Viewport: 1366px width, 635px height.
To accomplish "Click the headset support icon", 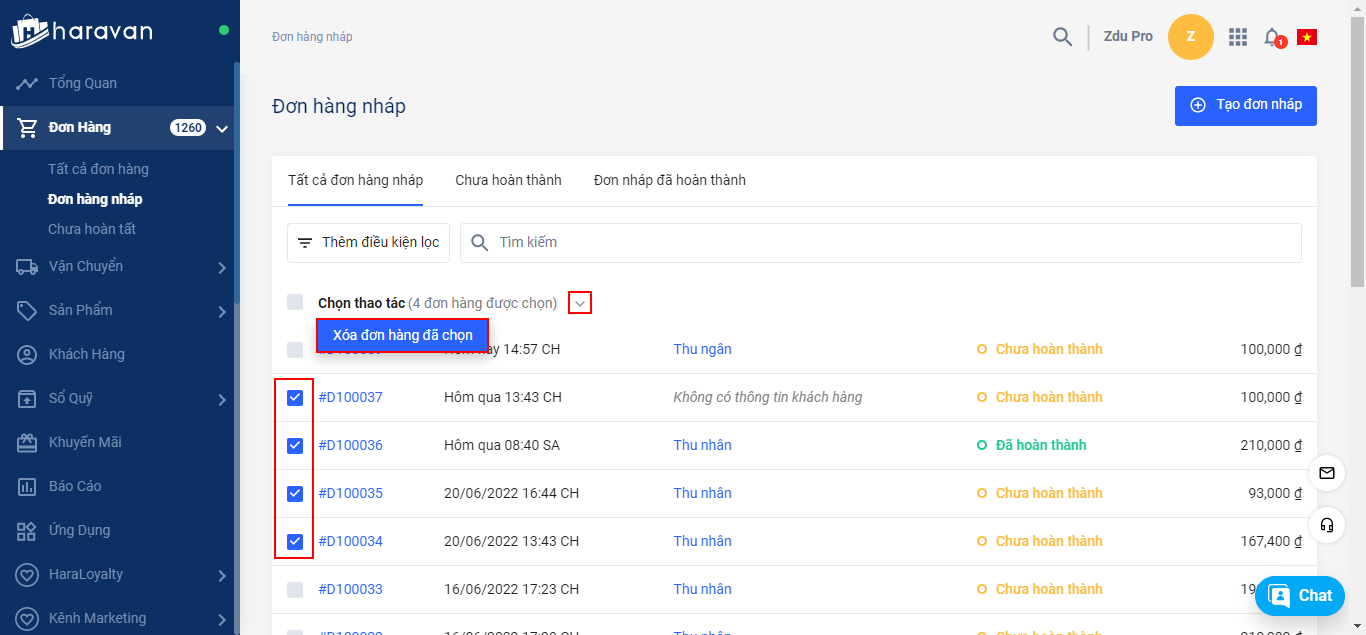I will coord(1326,525).
